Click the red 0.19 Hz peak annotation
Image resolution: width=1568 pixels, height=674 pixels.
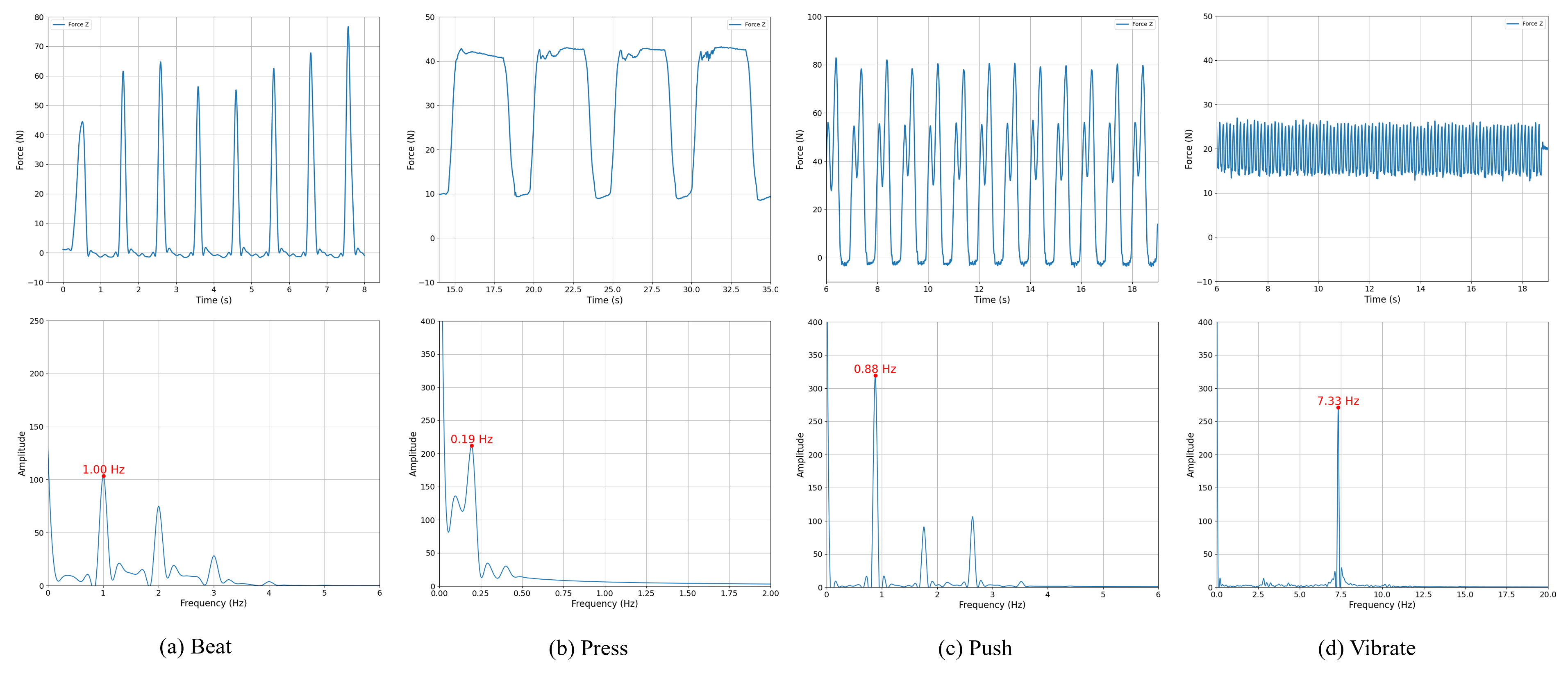[471, 439]
